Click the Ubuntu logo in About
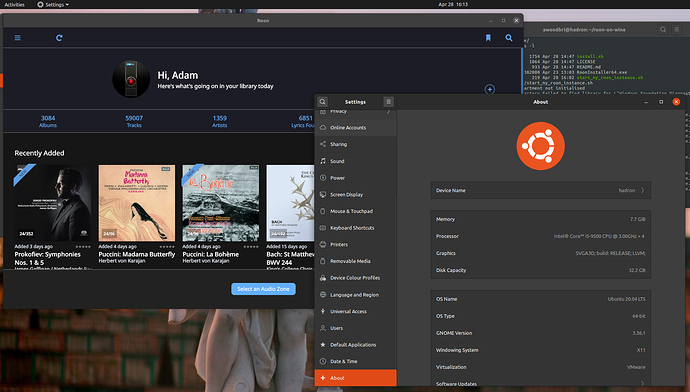This screenshot has width=690, height=392. 540,146
